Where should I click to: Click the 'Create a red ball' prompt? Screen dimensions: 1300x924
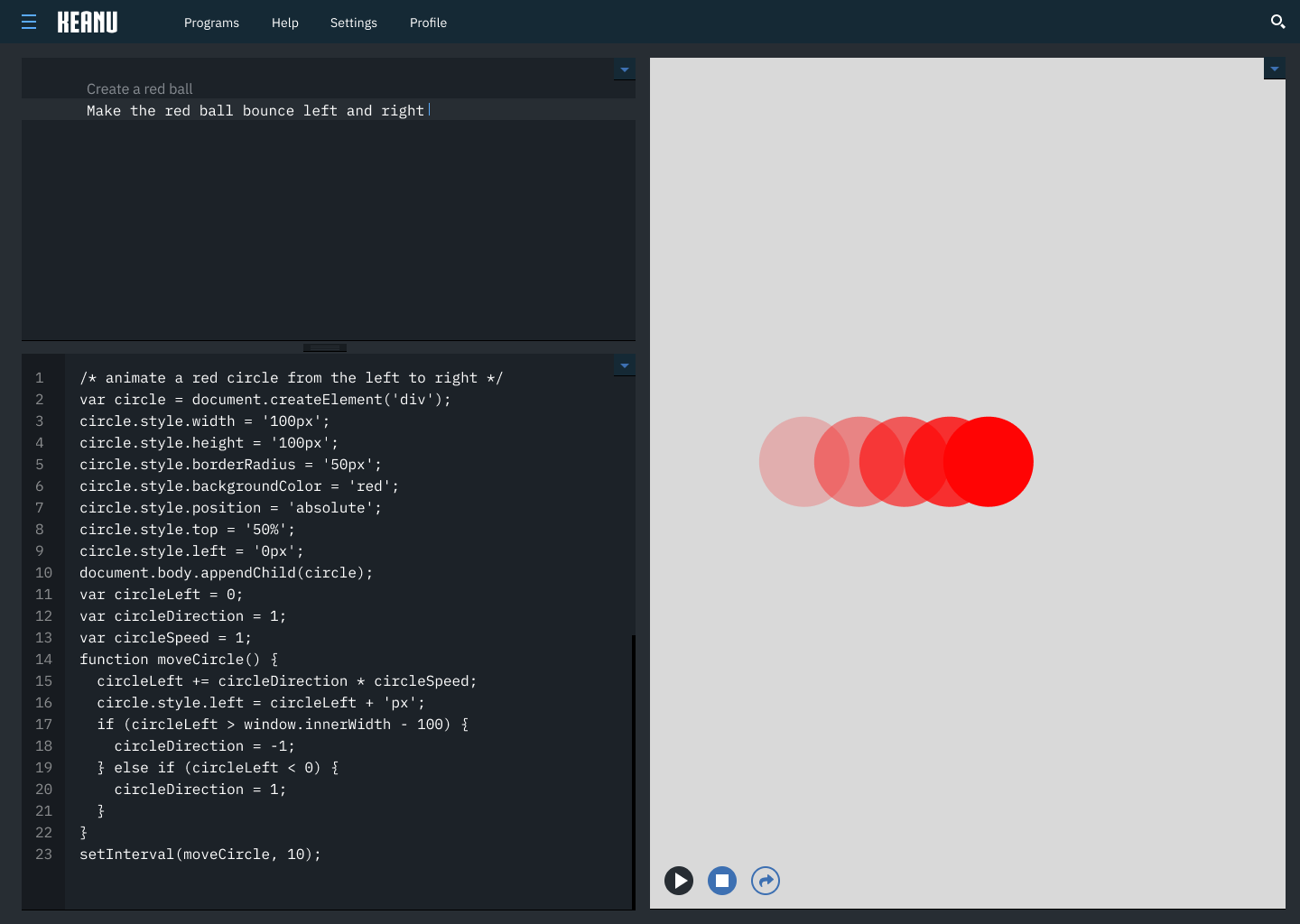pos(140,89)
